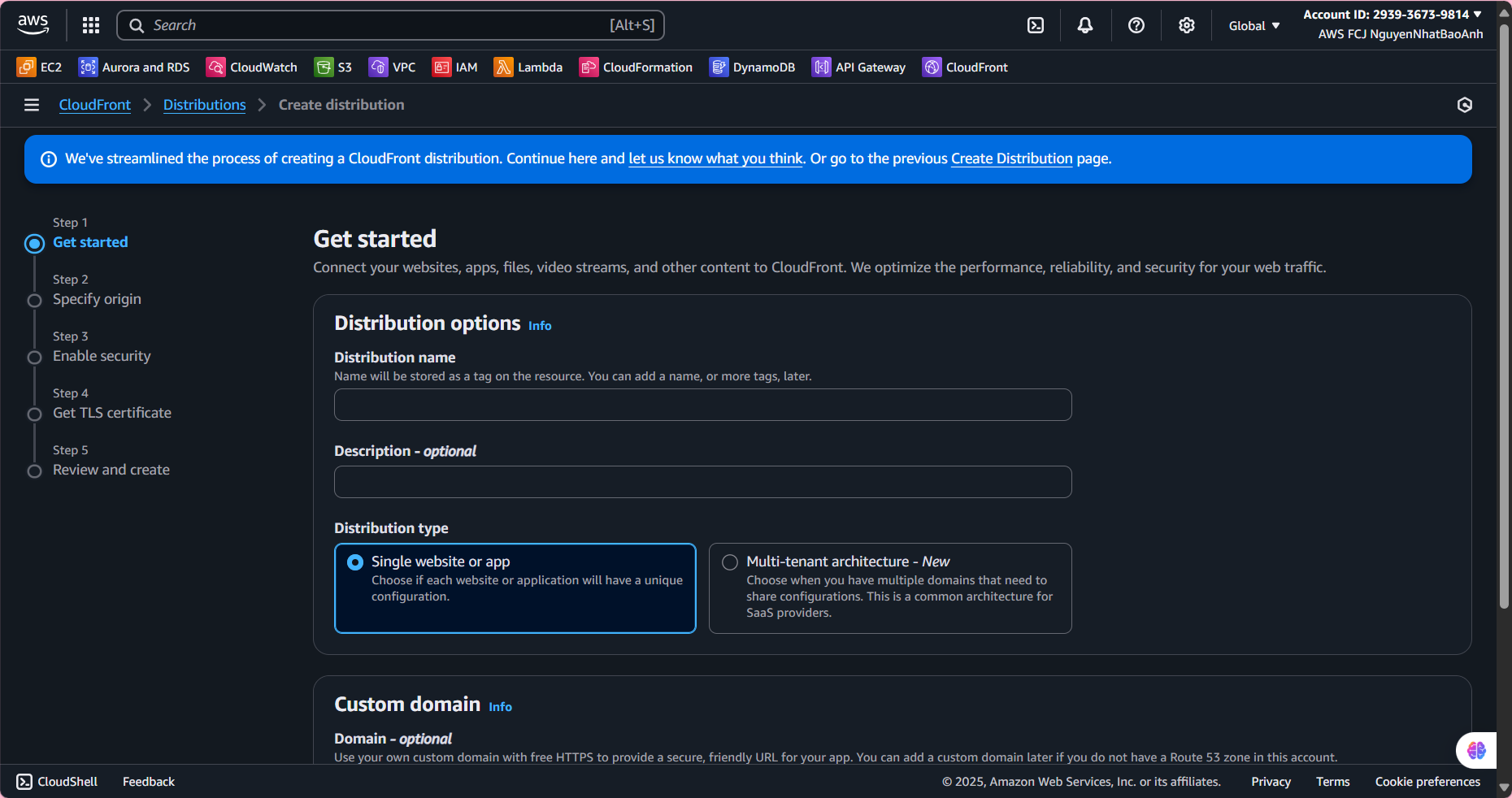The image size is (1512, 798).
Task: Go to Distributions breadcrumb
Action: point(204,105)
